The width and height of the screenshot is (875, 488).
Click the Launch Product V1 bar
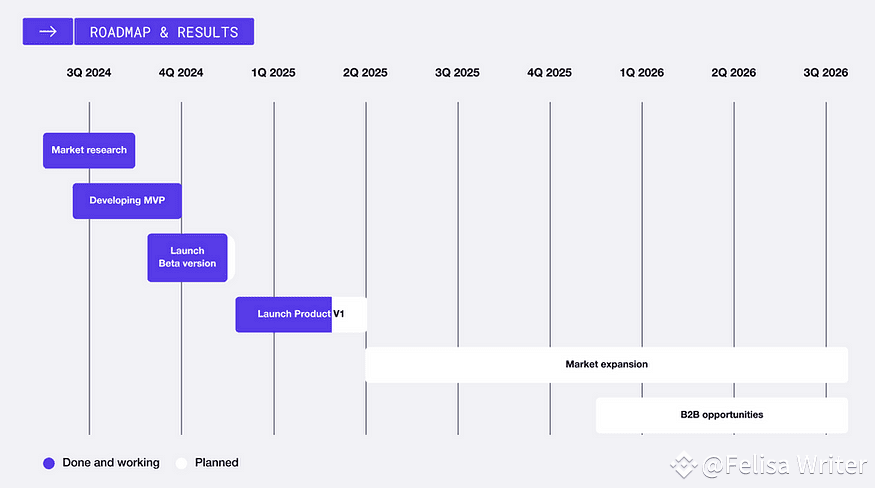301,314
